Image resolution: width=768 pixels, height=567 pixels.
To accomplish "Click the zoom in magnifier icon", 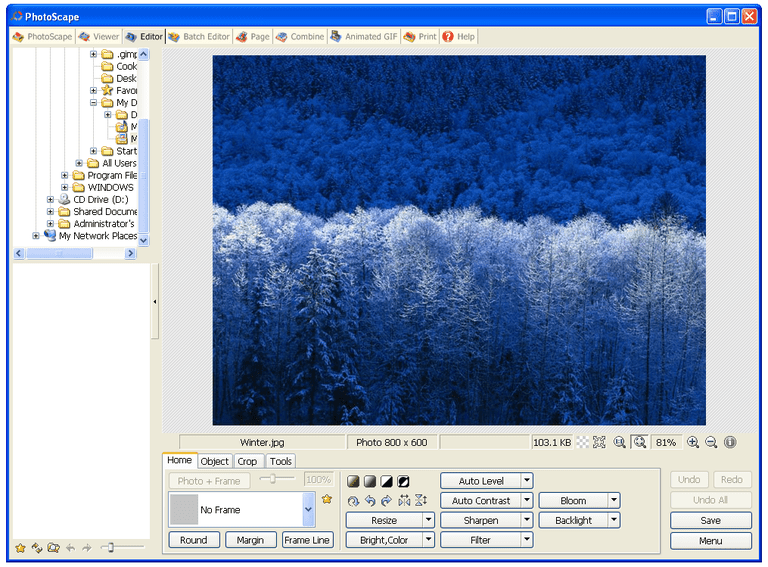I will 693,442.
